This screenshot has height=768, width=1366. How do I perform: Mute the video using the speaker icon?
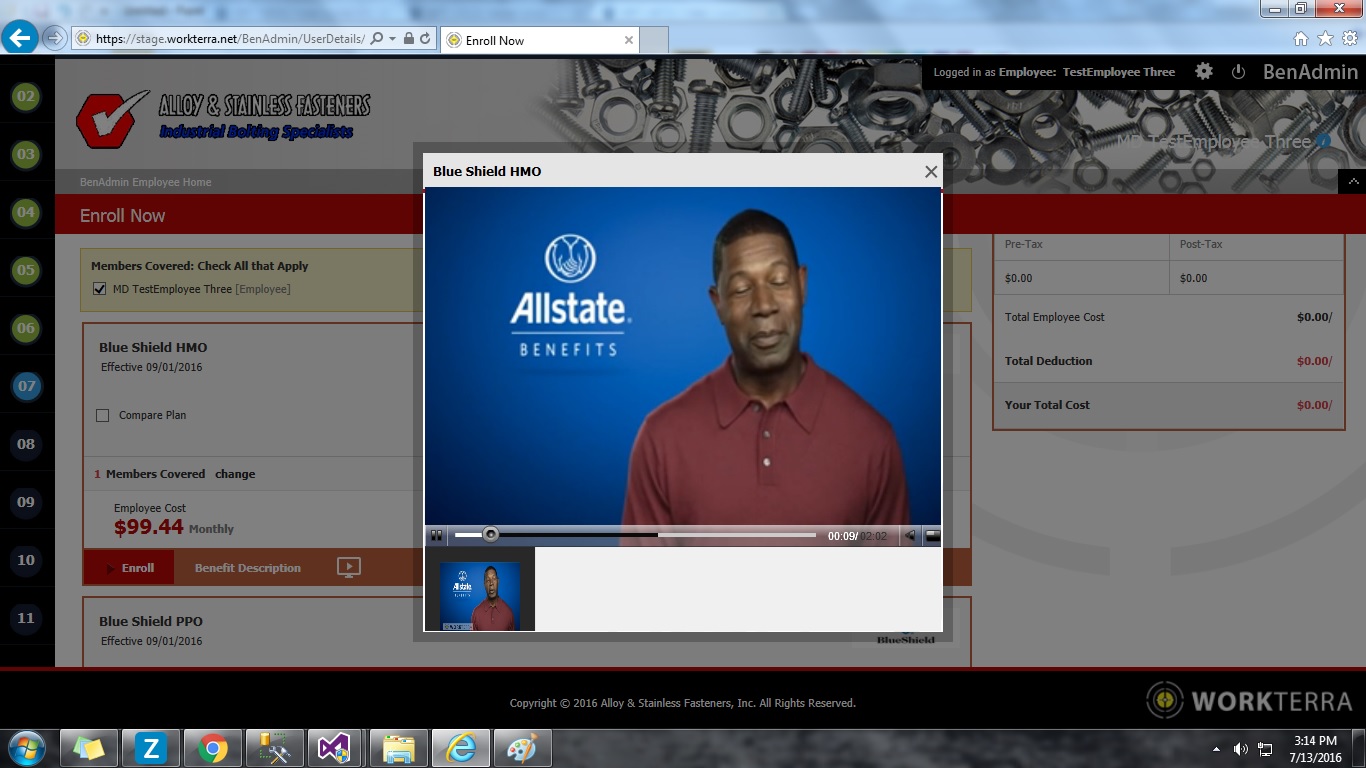[x=910, y=536]
